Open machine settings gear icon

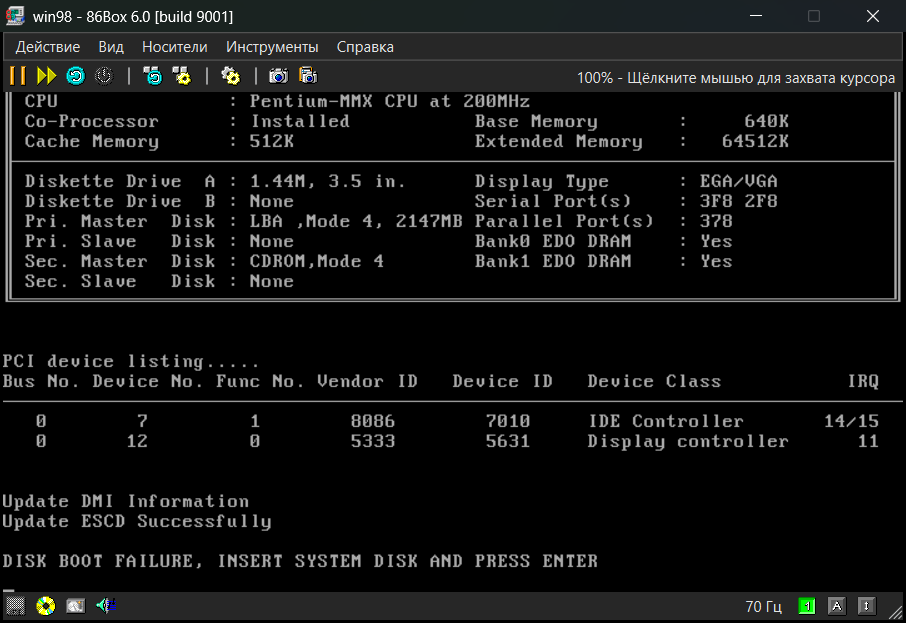tap(231, 76)
